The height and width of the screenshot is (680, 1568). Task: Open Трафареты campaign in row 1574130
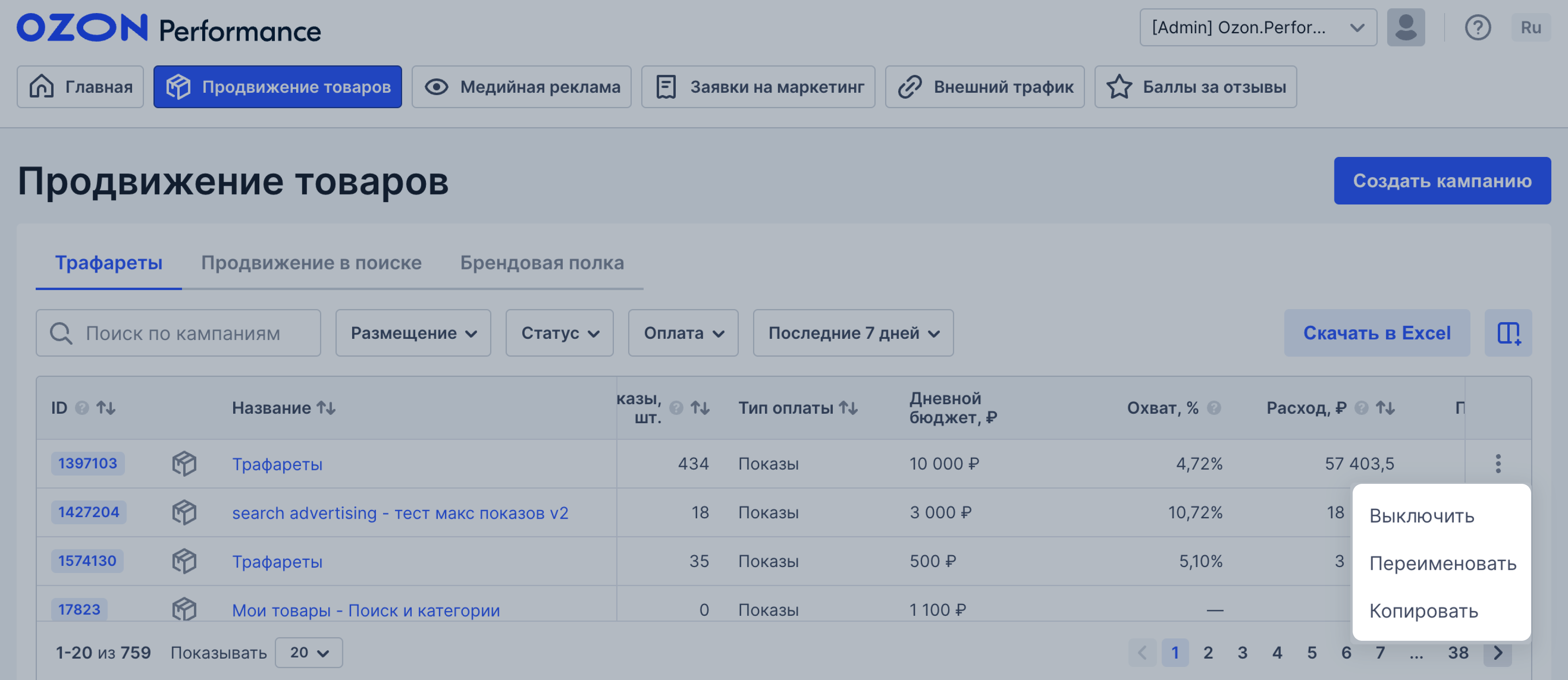coord(277,562)
